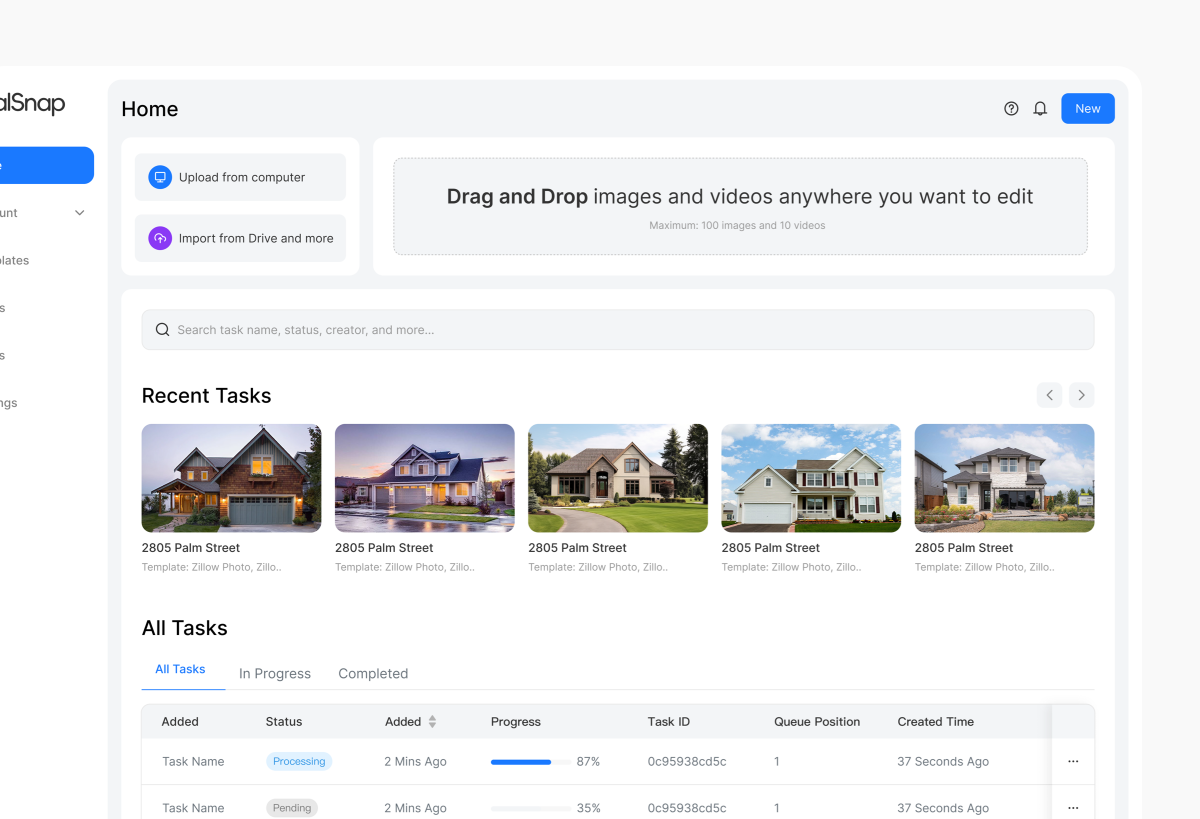Switch to the In Progress tab
This screenshot has width=1200, height=819.
pos(275,674)
